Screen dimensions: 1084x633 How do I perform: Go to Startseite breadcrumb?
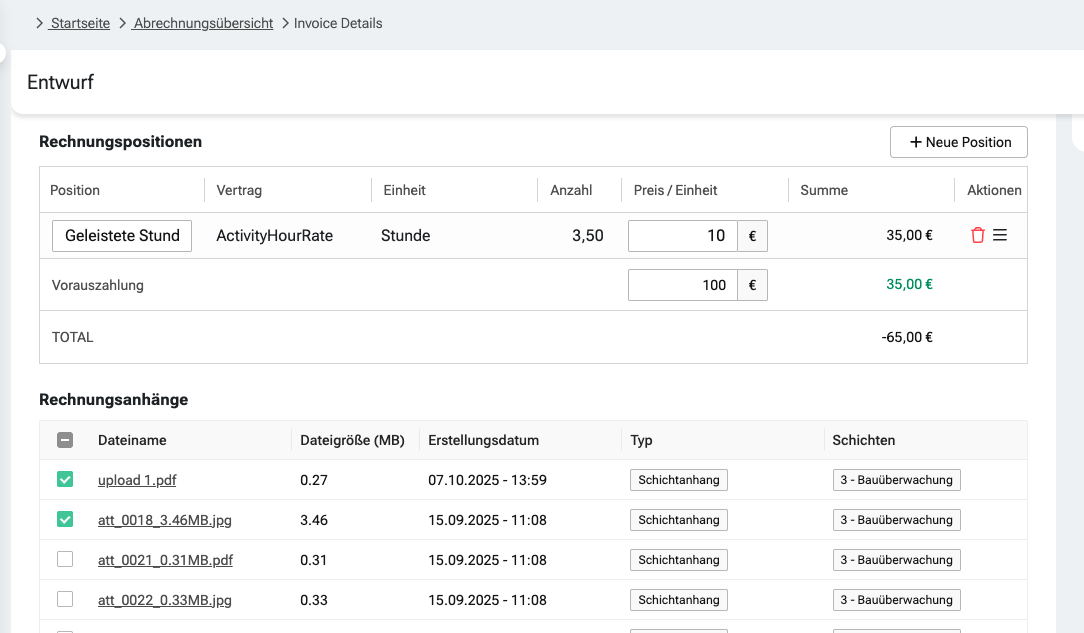[x=80, y=23]
